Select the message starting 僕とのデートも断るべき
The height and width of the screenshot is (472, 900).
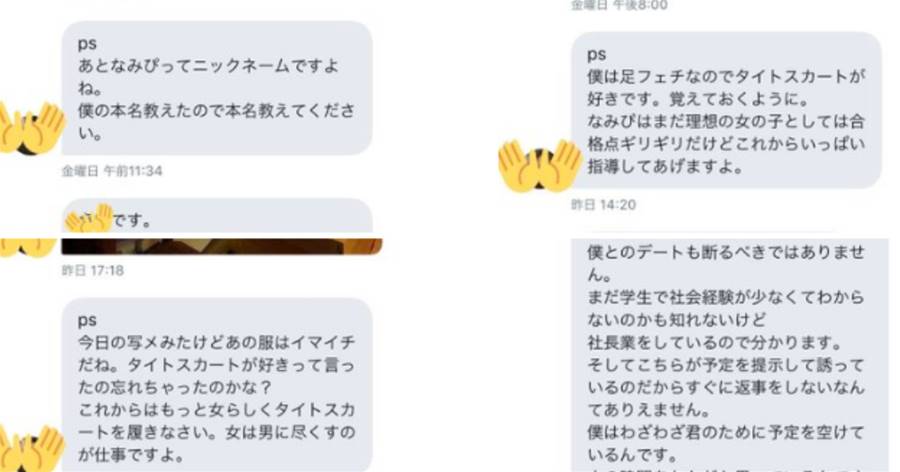click(x=730, y=355)
